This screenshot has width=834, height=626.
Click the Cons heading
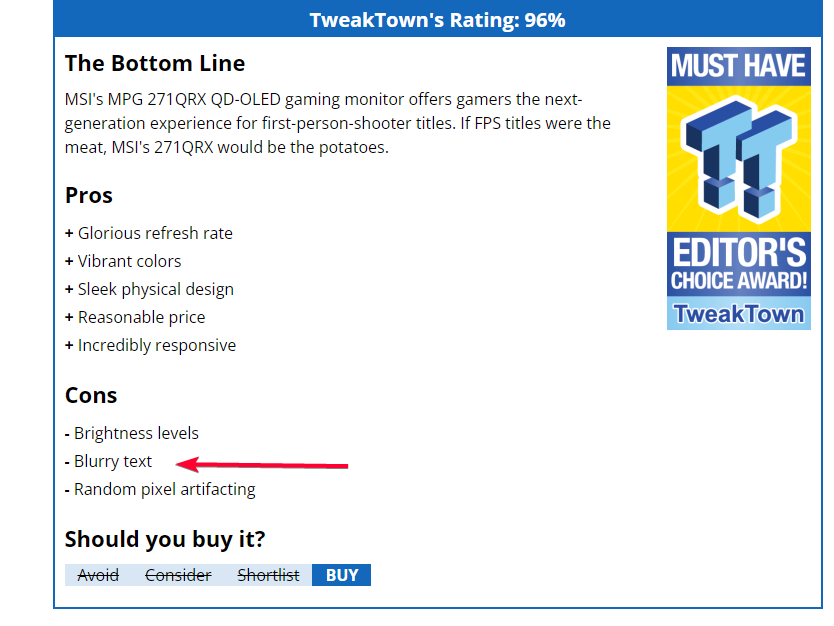coord(91,395)
